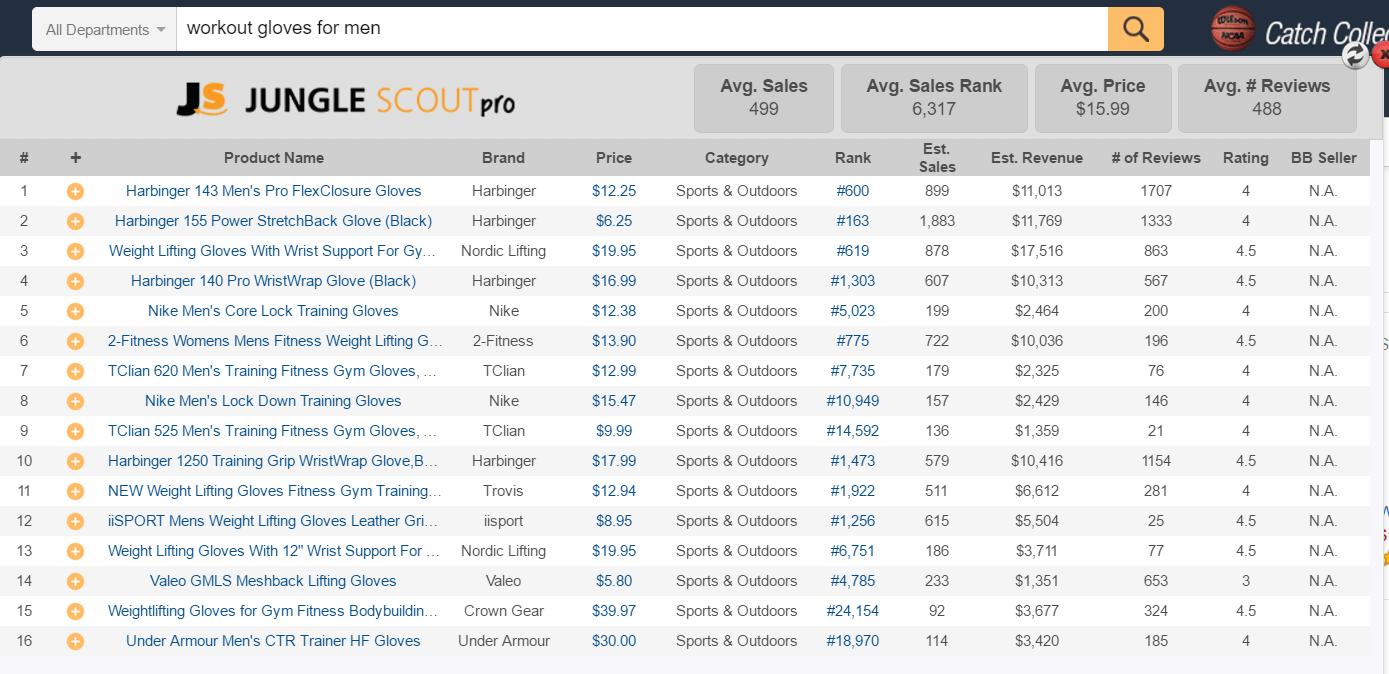Add Nike Men's Core Lock row via plus

click(75, 311)
